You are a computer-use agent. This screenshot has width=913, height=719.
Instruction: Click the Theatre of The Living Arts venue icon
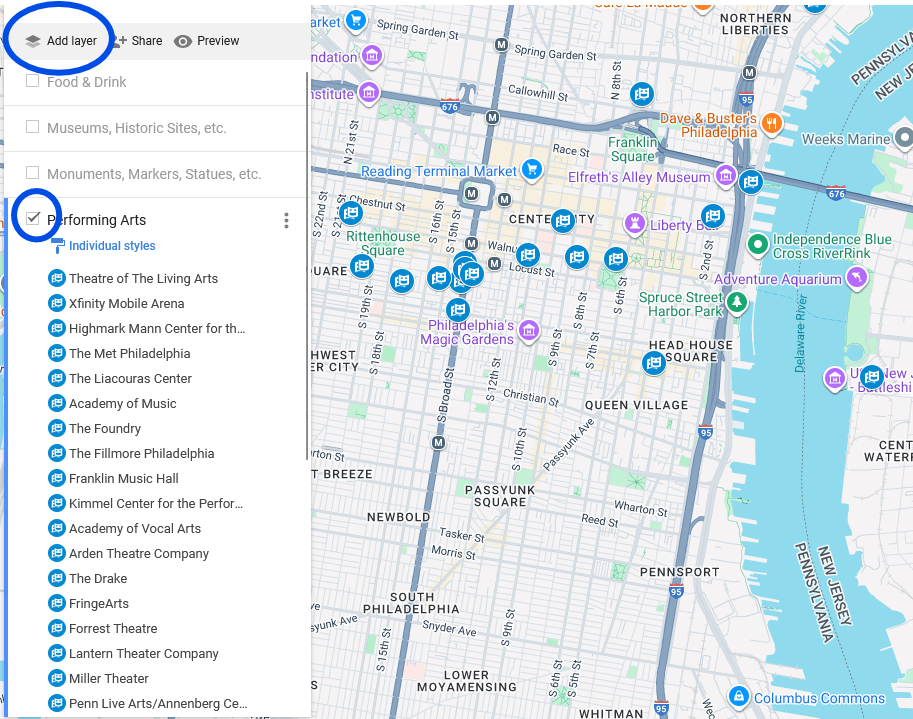click(x=57, y=278)
